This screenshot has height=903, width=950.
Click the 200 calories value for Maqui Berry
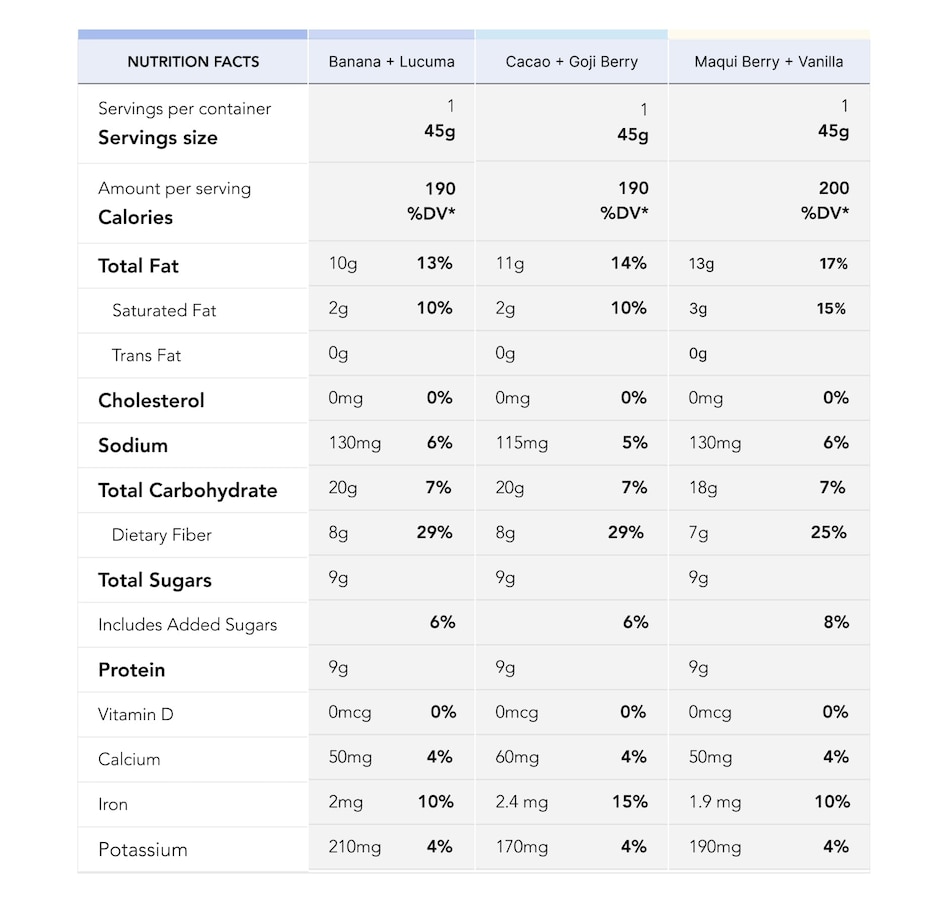coord(833,188)
